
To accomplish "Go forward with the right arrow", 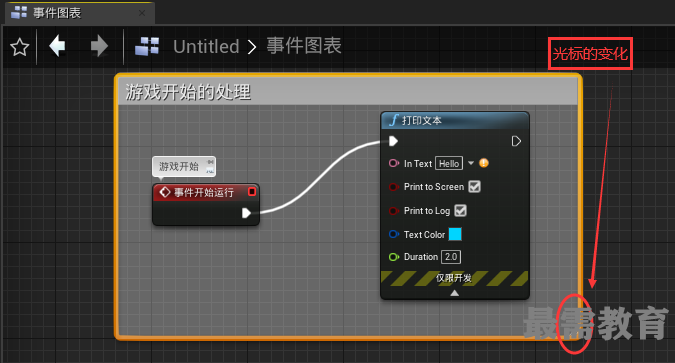I will click(99, 46).
